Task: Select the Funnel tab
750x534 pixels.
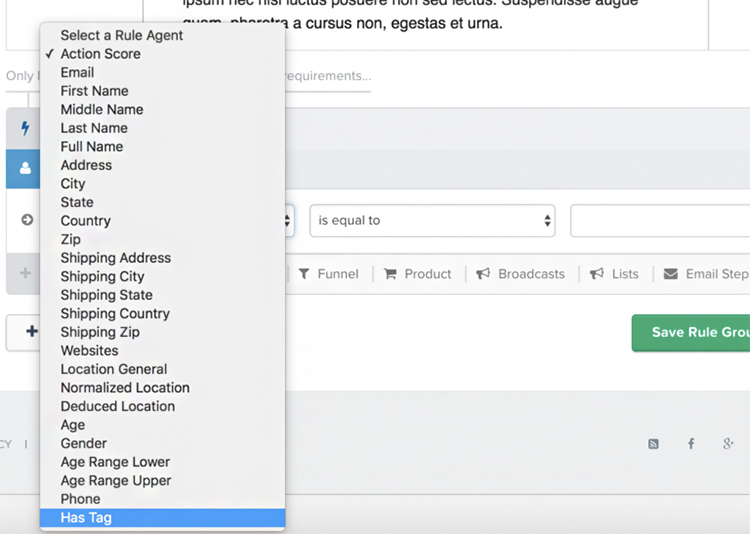Action: coord(329,274)
